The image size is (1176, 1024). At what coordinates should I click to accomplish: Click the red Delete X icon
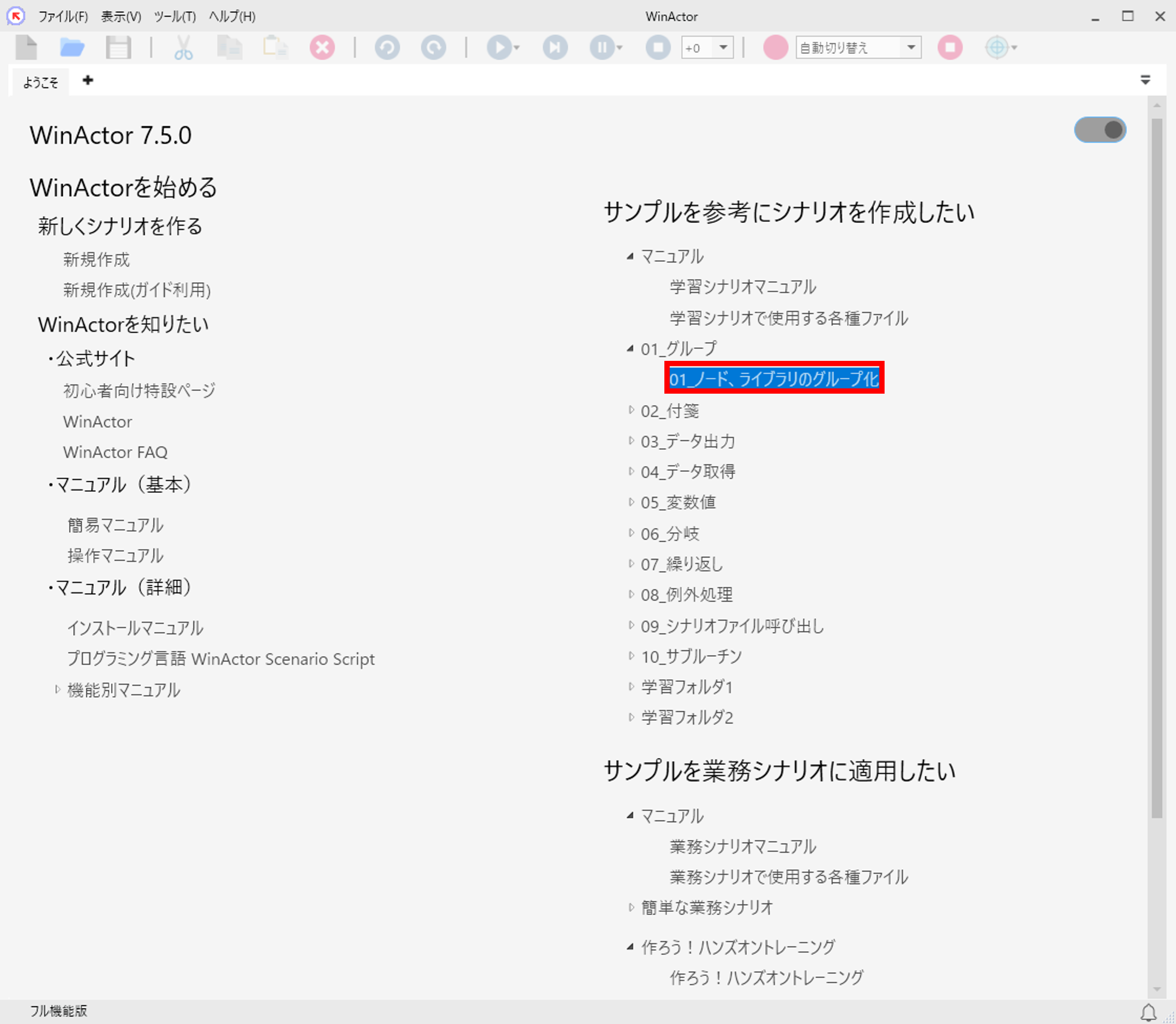click(x=322, y=47)
